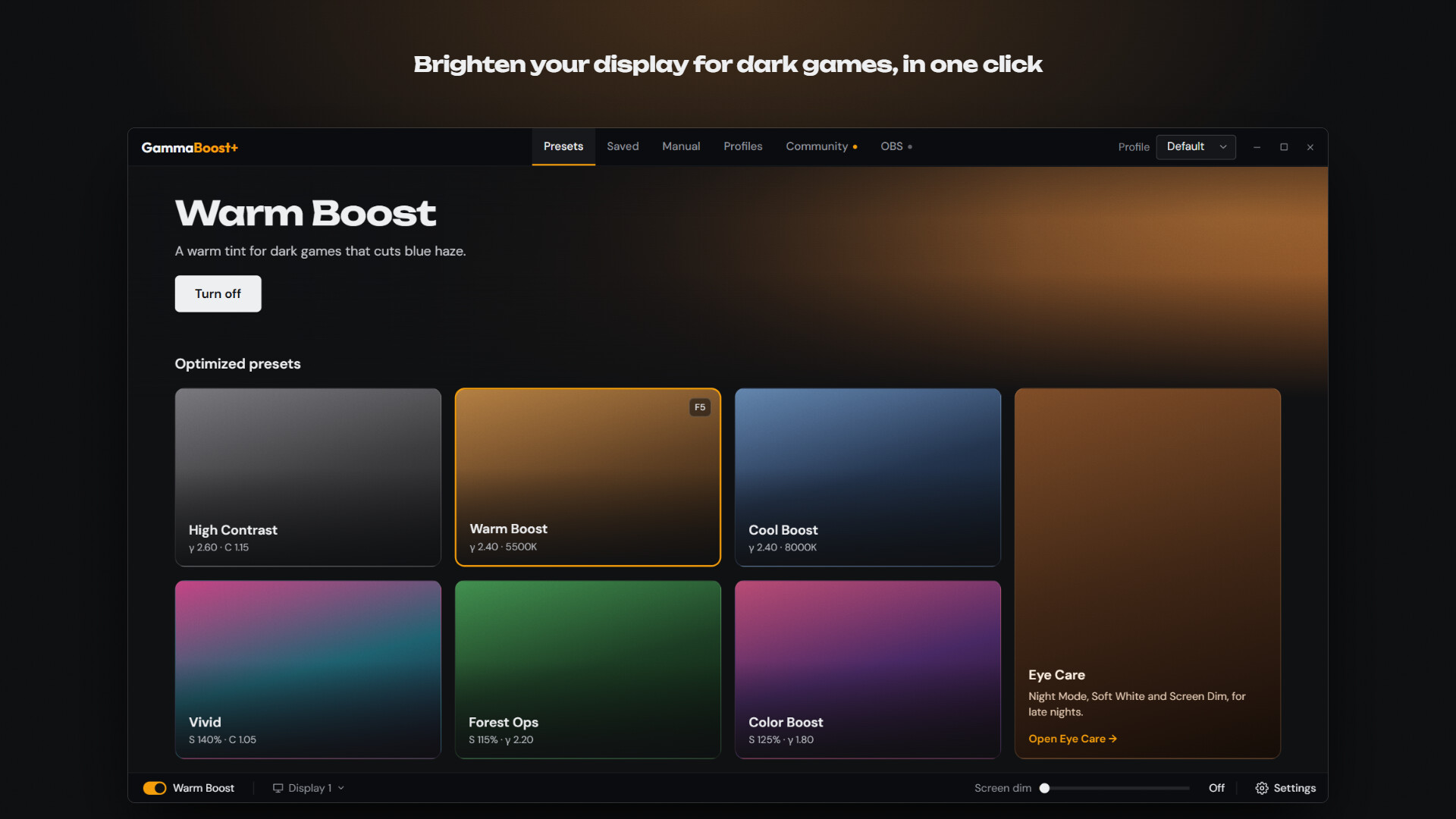This screenshot has height=819, width=1456.
Task: Click the 'γ 2.60 · C 1.15' values text
Action: click(218, 548)
